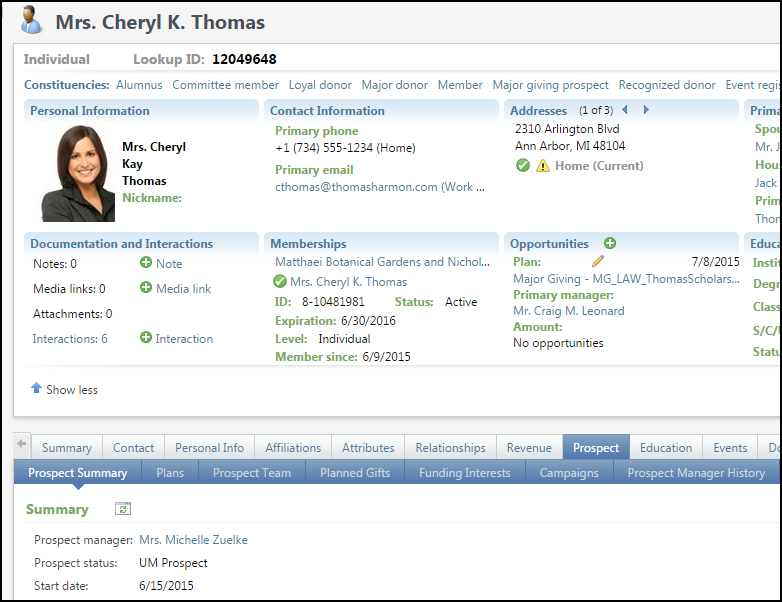The width and height of the screenshot is (782, 602).
Task: Open the Plans sub-tab
Action: pyautogui.click(x=170, y=472)
